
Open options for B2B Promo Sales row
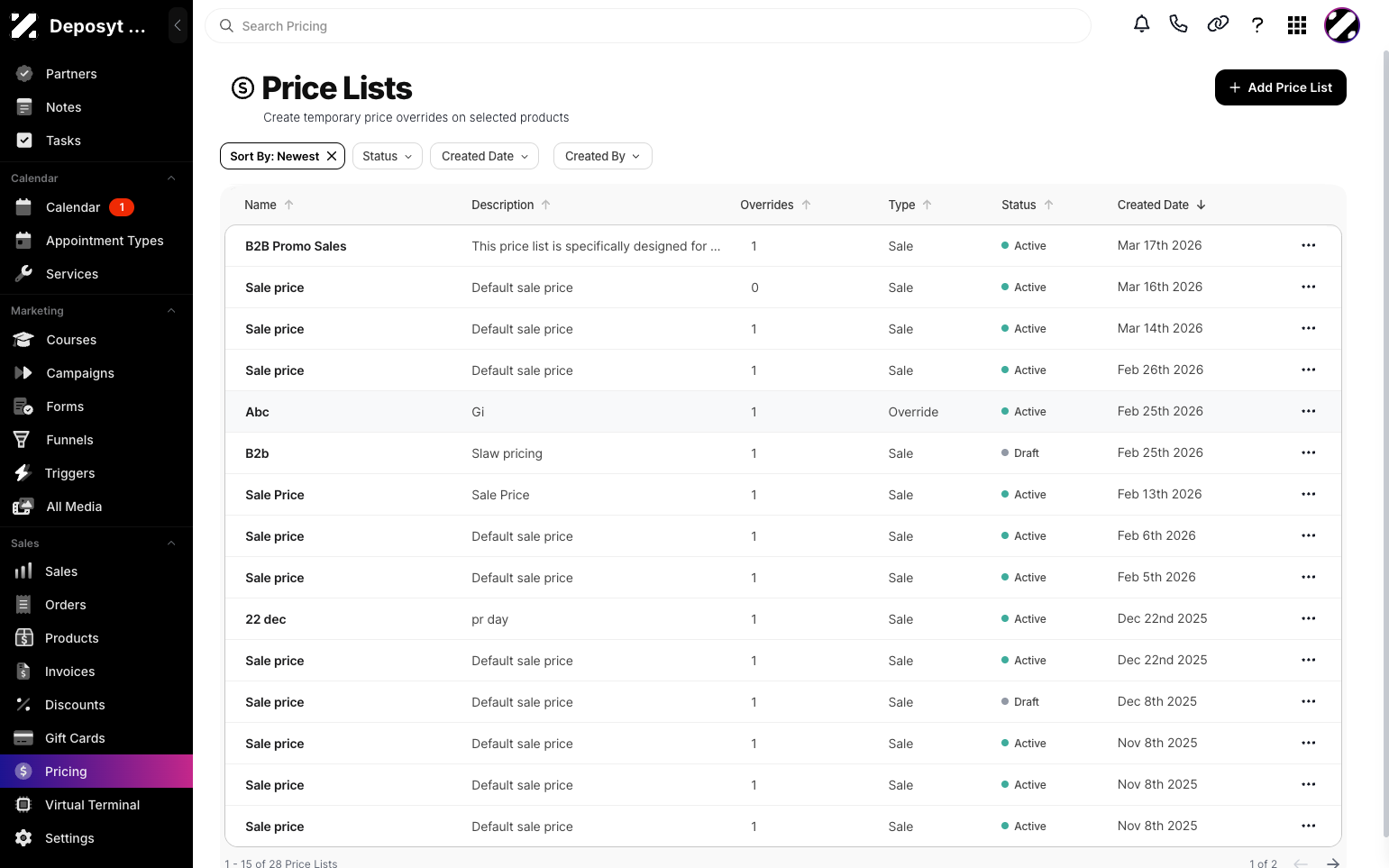click(1309, 245)
